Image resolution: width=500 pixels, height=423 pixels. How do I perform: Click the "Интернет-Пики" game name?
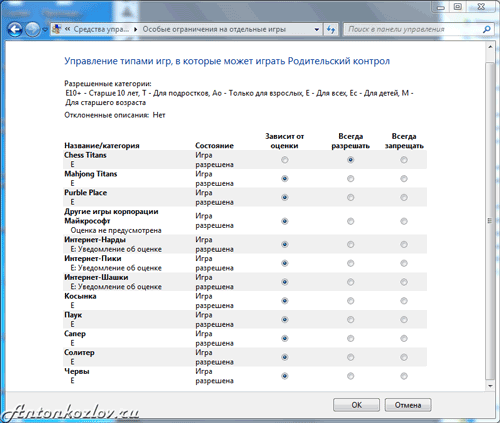coord(93,258)
